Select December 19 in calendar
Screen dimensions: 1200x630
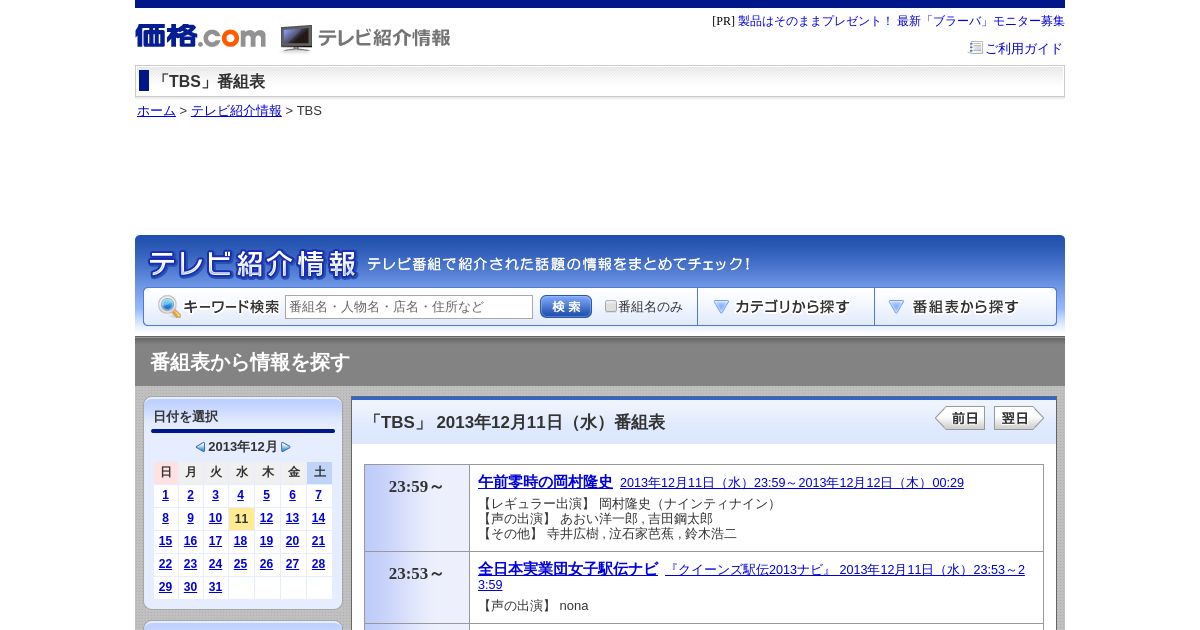[266, 541]
